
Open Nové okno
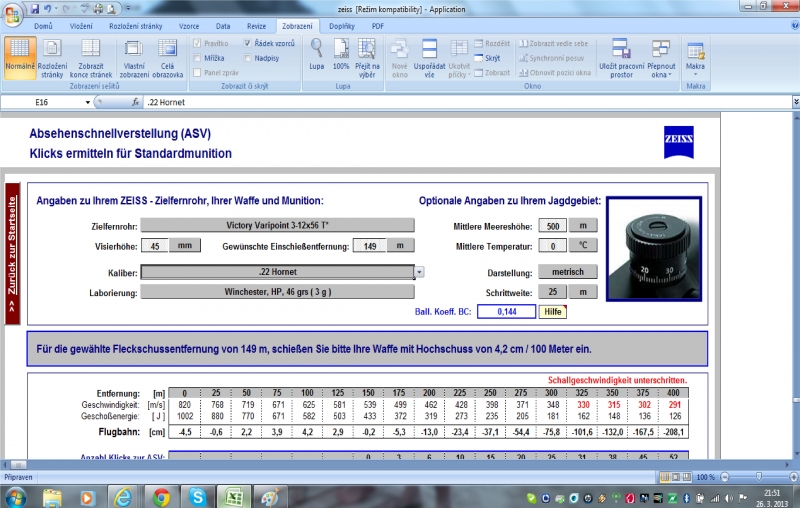pyautogui.click(x=399, y=58)
